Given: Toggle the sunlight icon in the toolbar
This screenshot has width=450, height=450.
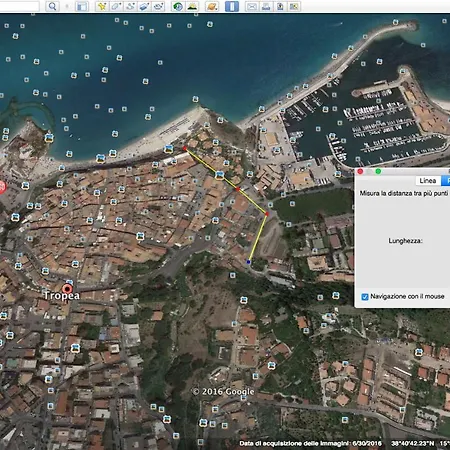Looking at the screenshot, I should click(192, 6).
